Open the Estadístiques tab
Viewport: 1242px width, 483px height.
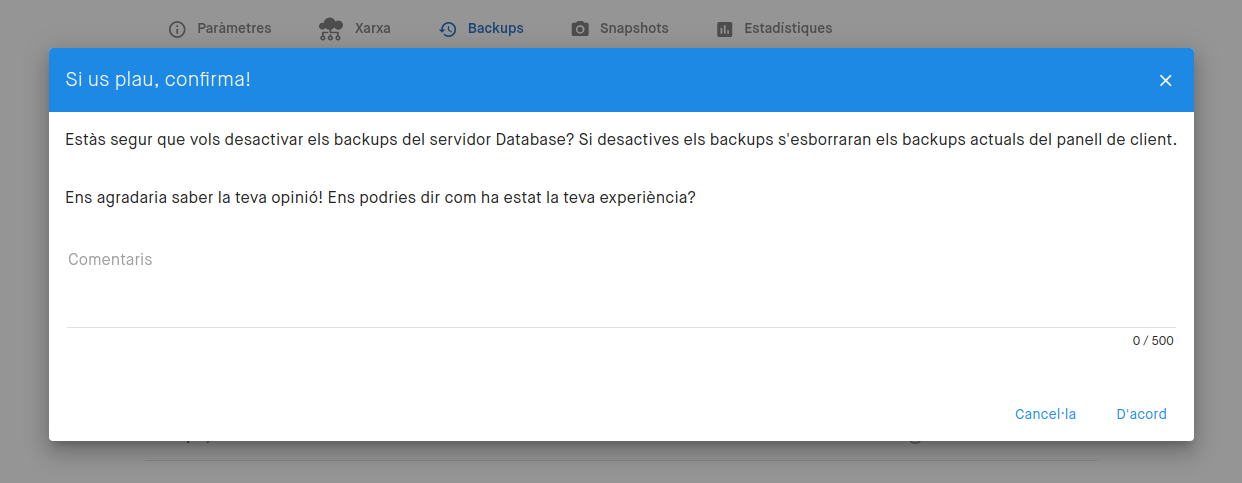774,28
